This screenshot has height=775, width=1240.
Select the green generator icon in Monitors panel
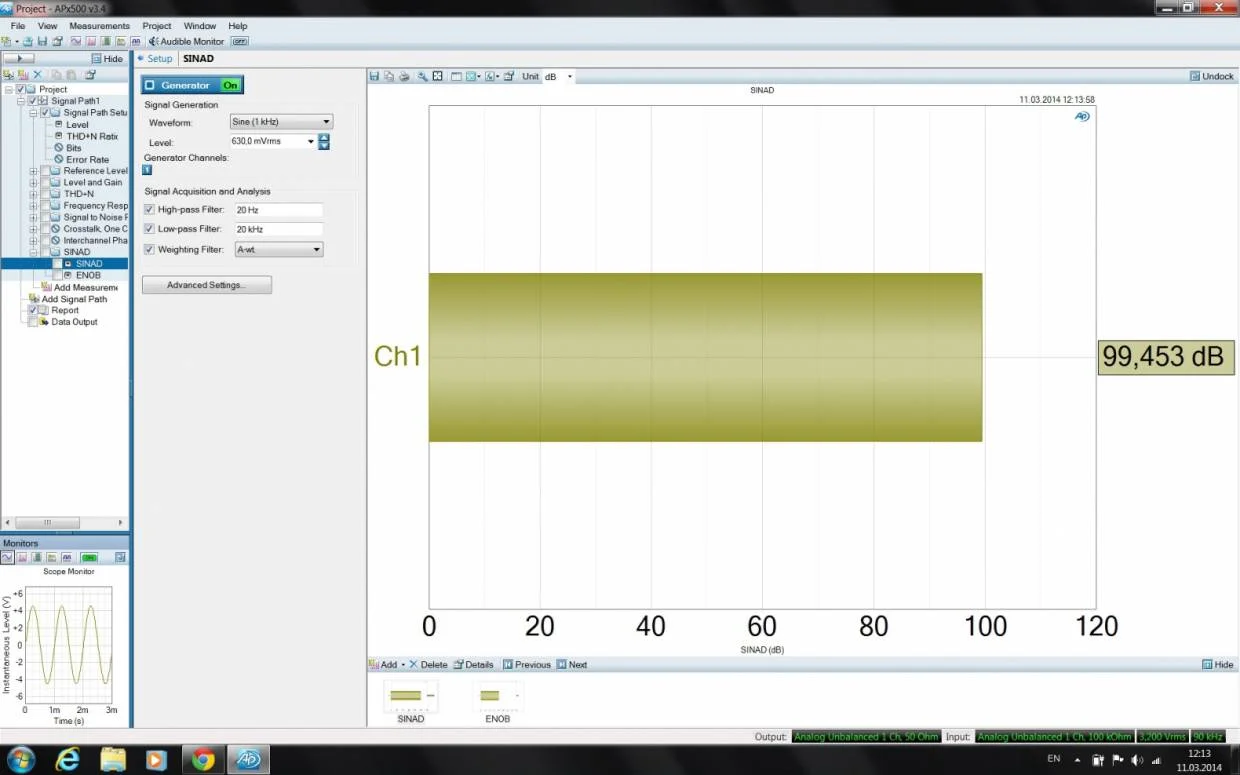pos(89,557)
